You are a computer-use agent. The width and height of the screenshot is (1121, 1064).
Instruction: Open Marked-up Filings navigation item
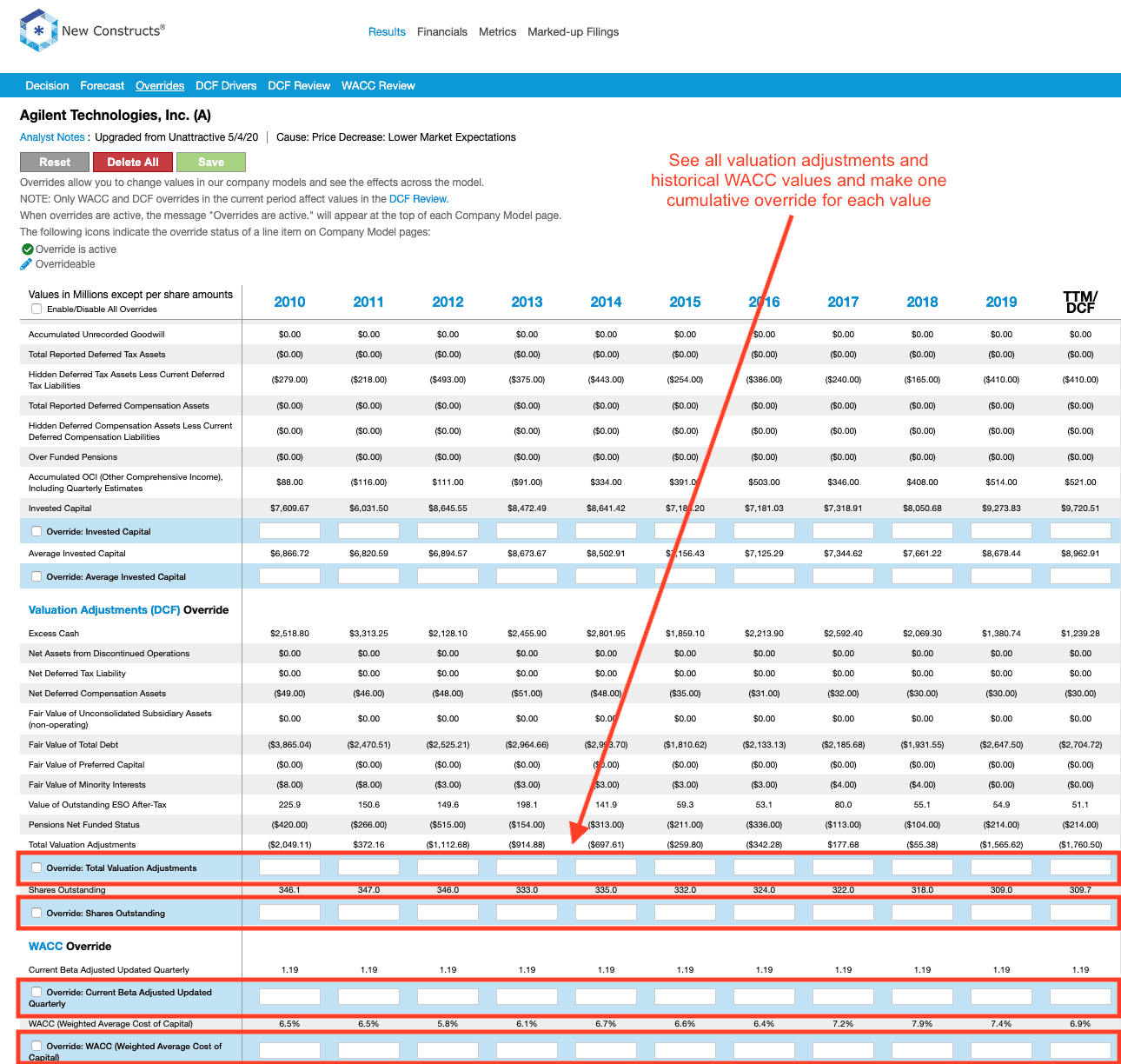(574, 32)
